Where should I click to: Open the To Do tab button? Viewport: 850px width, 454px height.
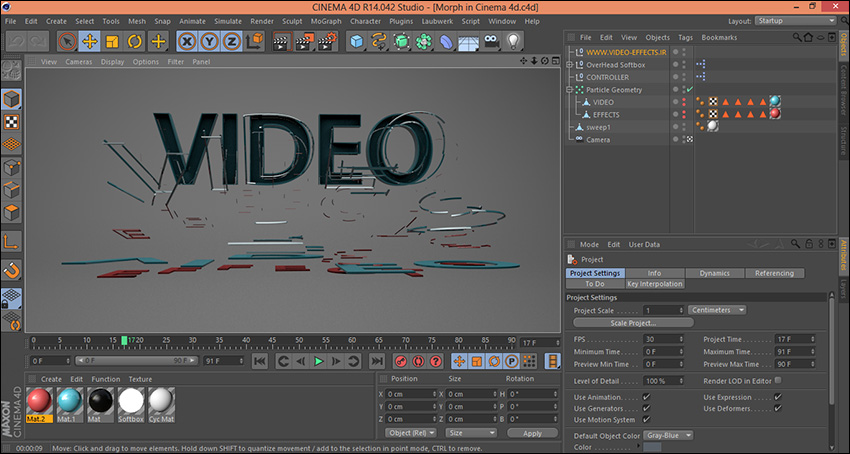tap(595, 284)
